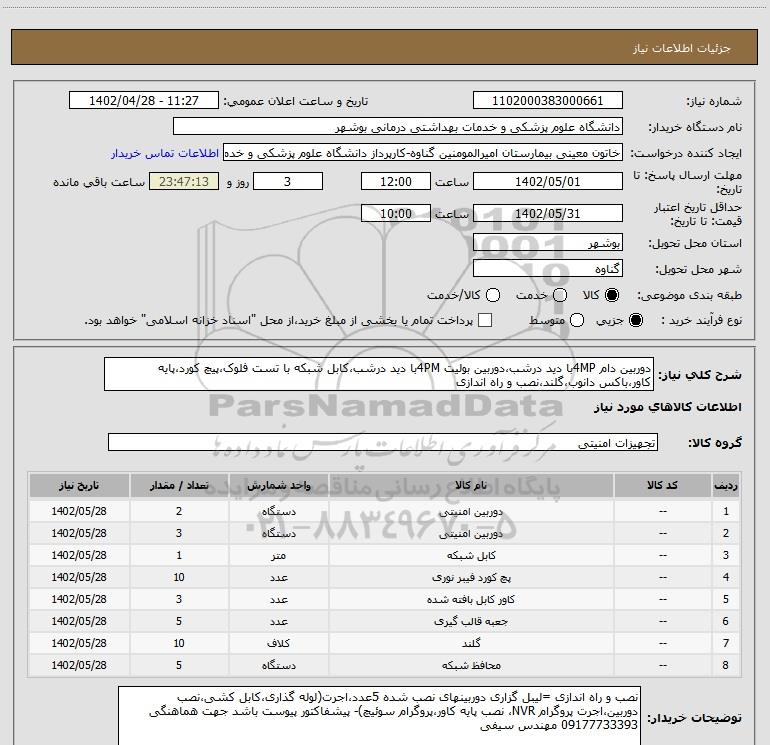The image size is (770, 745).
Task: Click the کد کالا column header
Action: [x=662, y=486]
